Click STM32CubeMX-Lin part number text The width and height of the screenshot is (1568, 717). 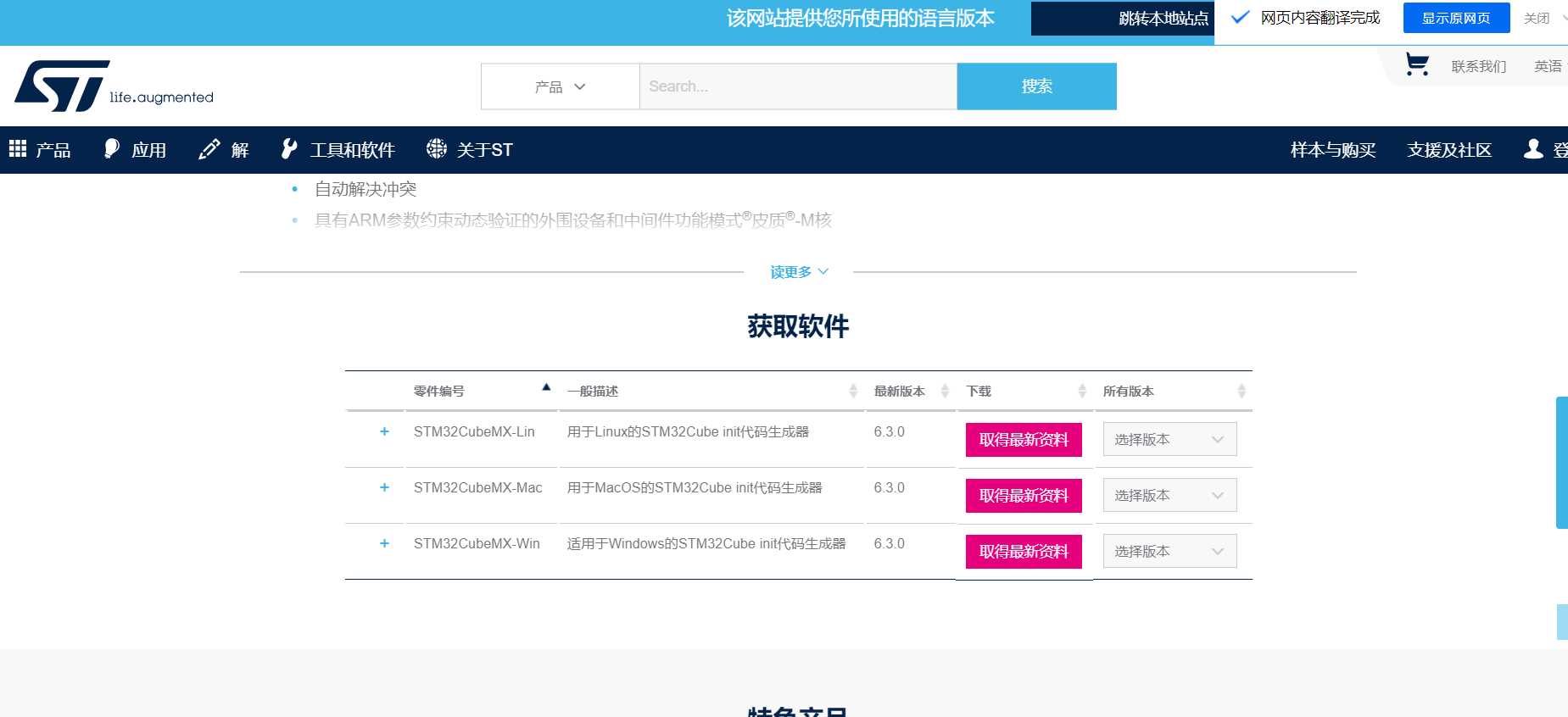click(474, 431)
